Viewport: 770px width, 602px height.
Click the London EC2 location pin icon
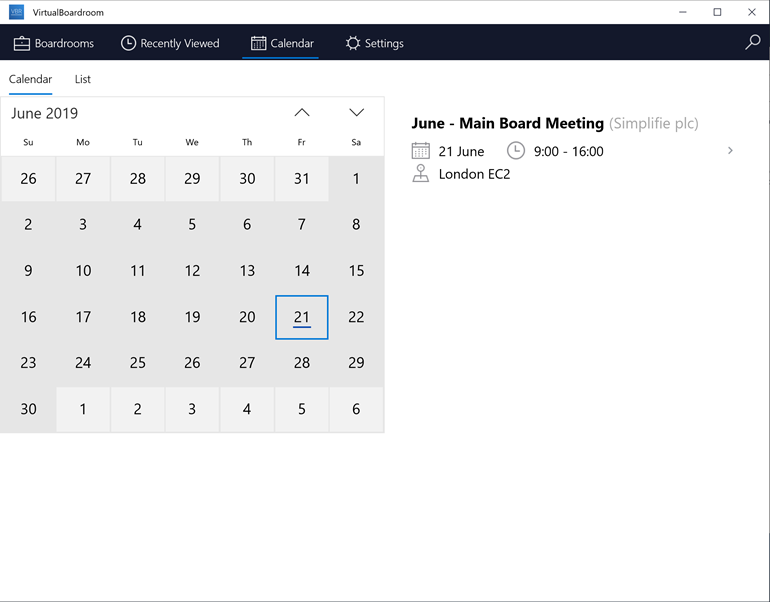point(420,174)
